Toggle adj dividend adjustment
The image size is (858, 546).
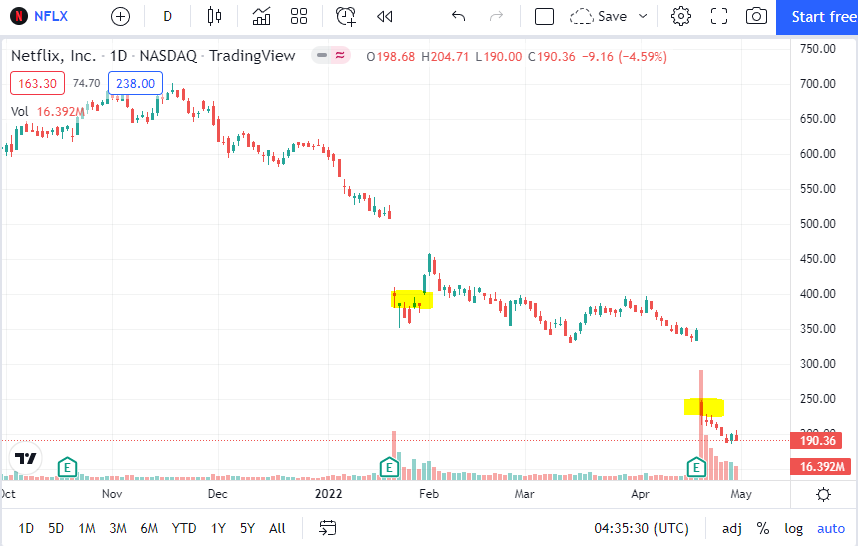click(732, 528)
